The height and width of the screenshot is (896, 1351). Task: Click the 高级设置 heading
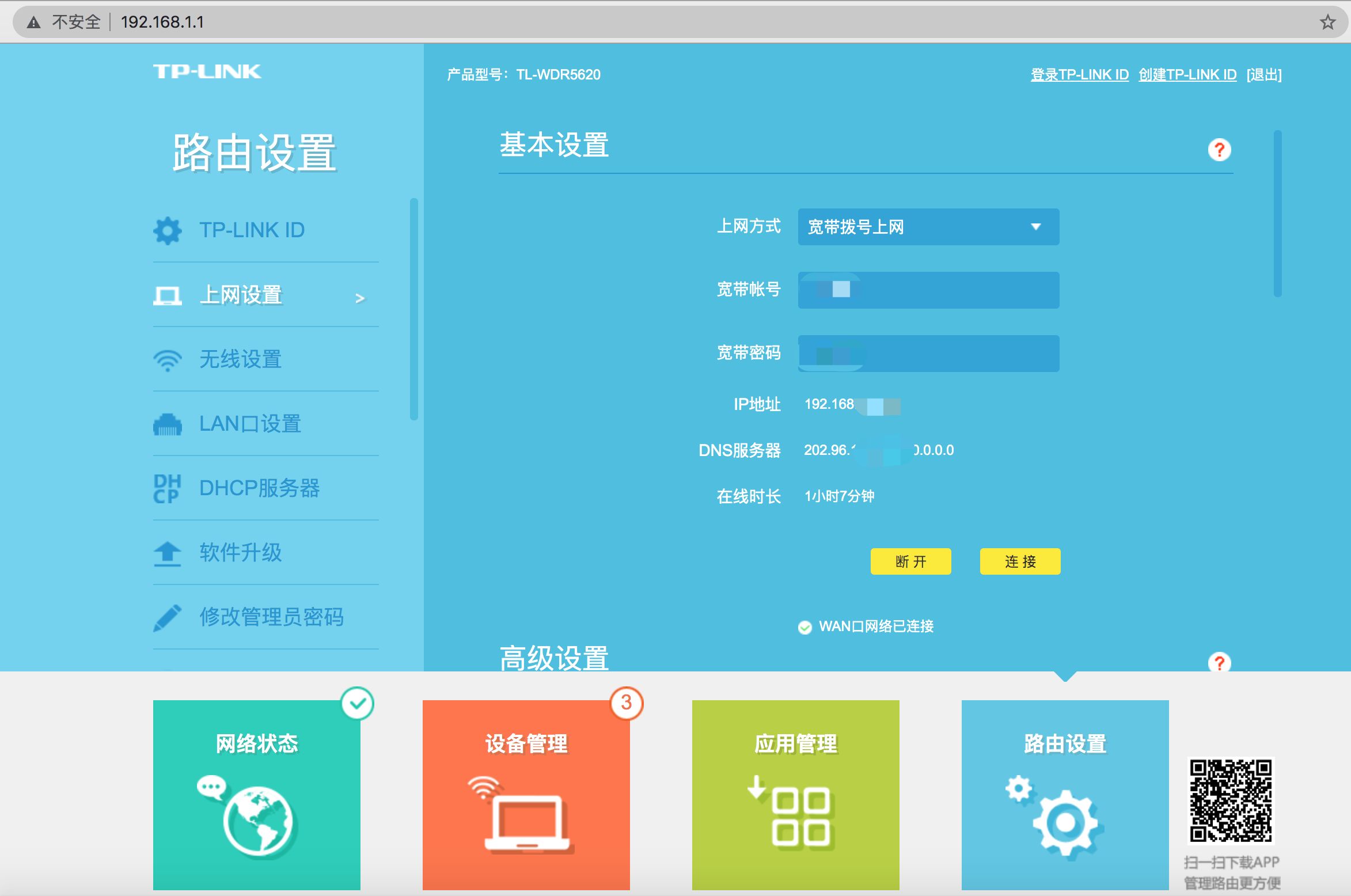point(554,658)
